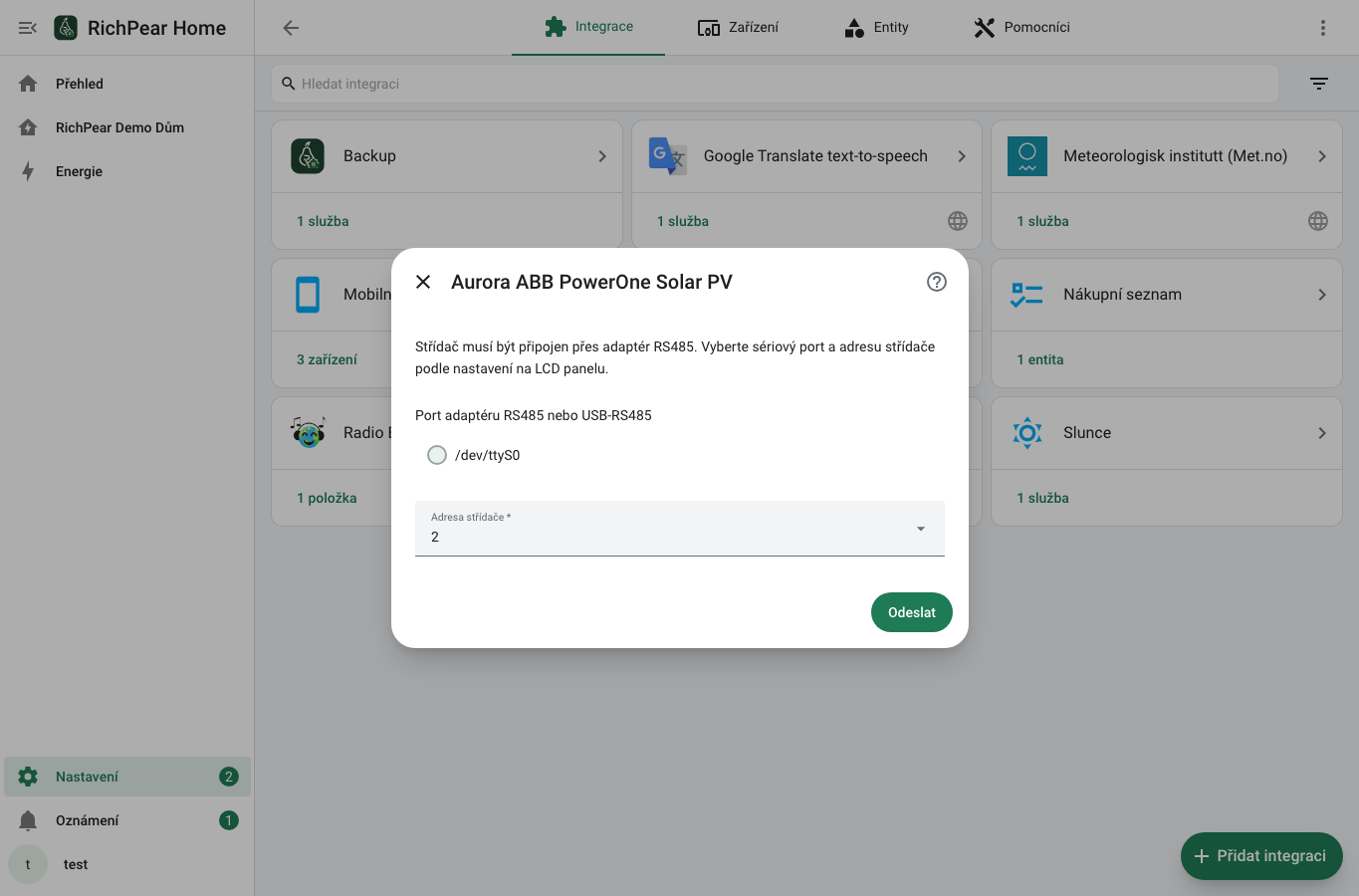This screenshot has height=896, width=1359.
Task: Select the /dev/ttyS0 port radio button
Action: (x=437, y=455)
